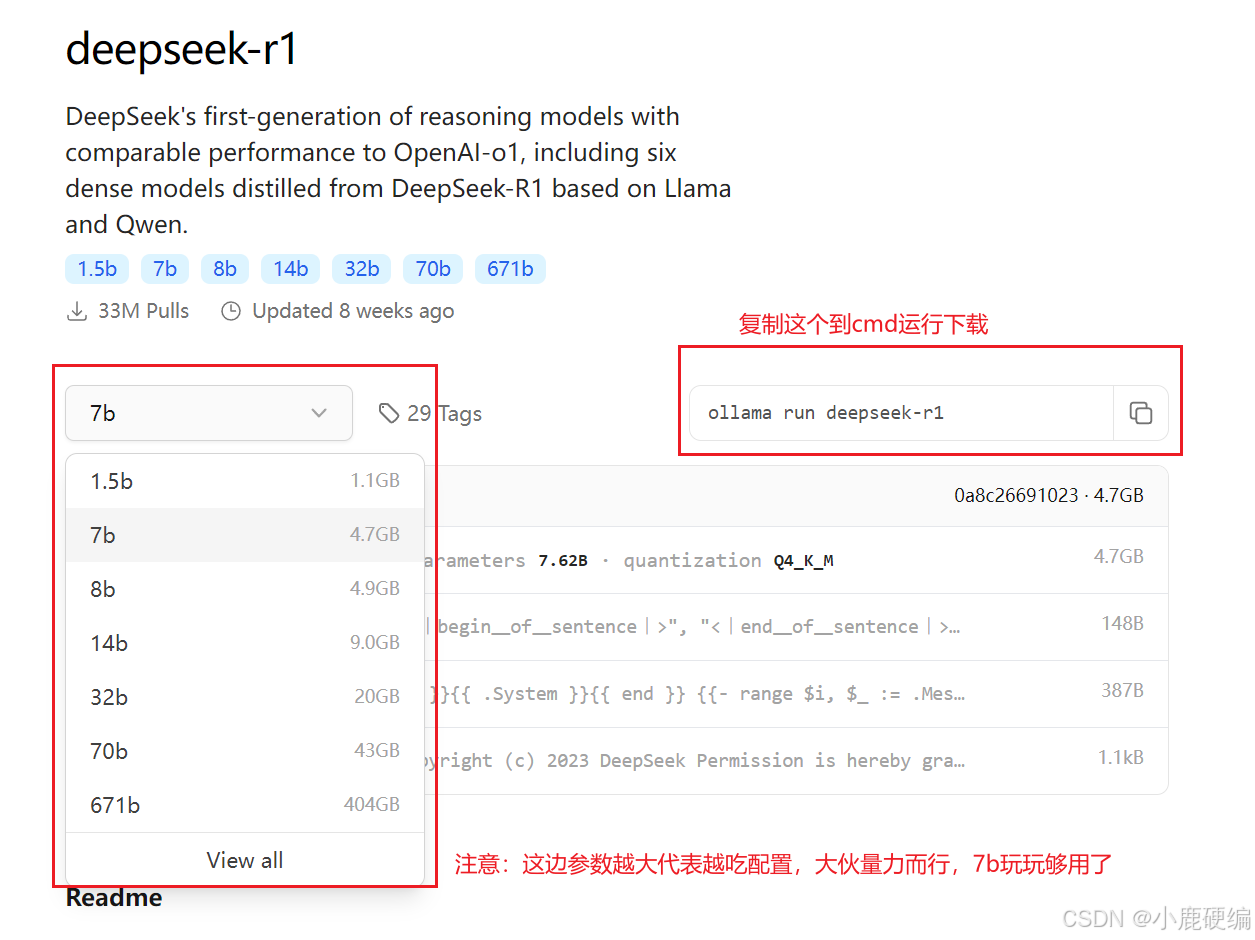1255x940 pixels.
Task: Select the 32b 20GB model
Action: [245, 697]
